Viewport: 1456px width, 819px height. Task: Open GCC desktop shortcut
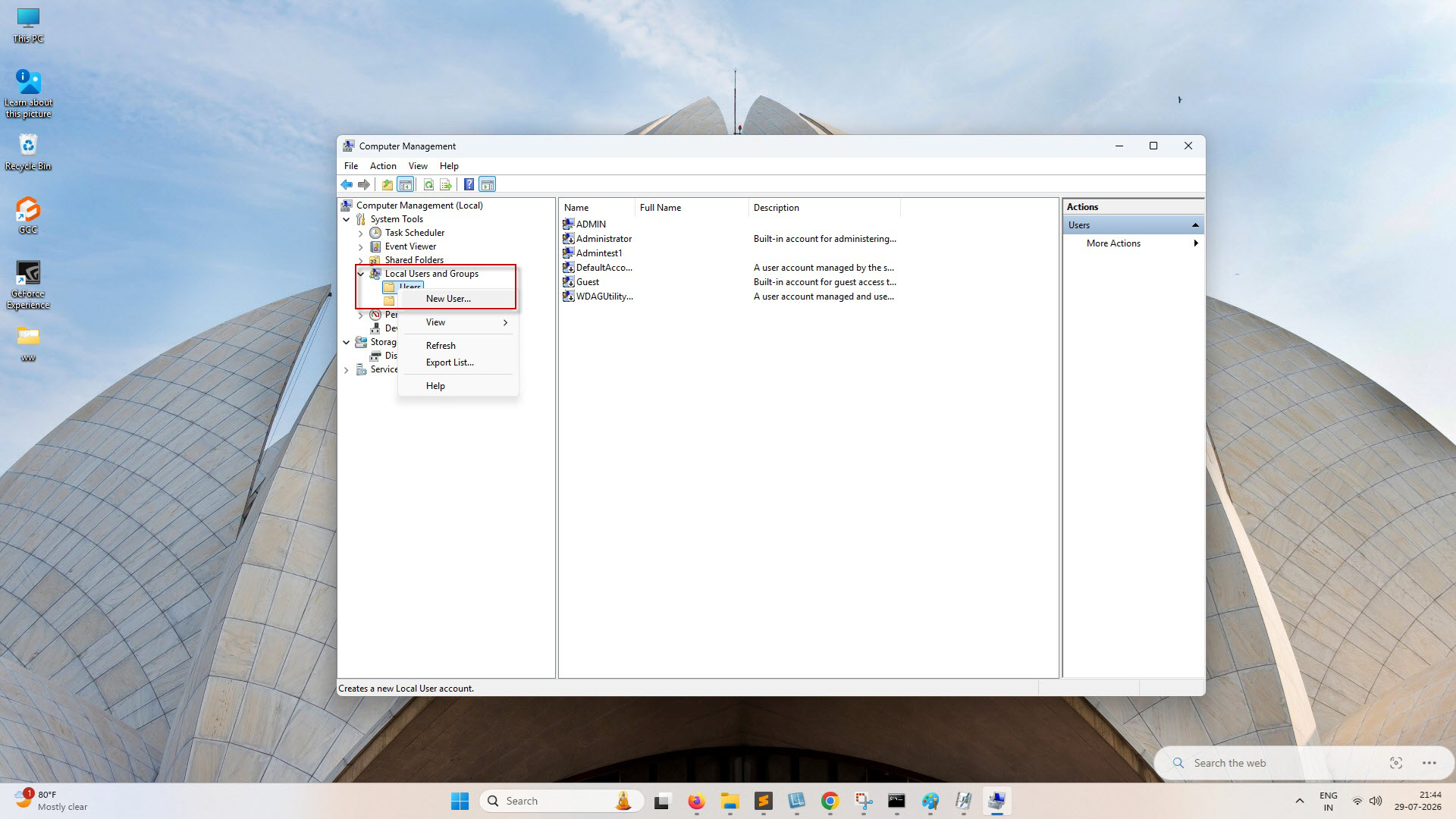pos(28,215)
